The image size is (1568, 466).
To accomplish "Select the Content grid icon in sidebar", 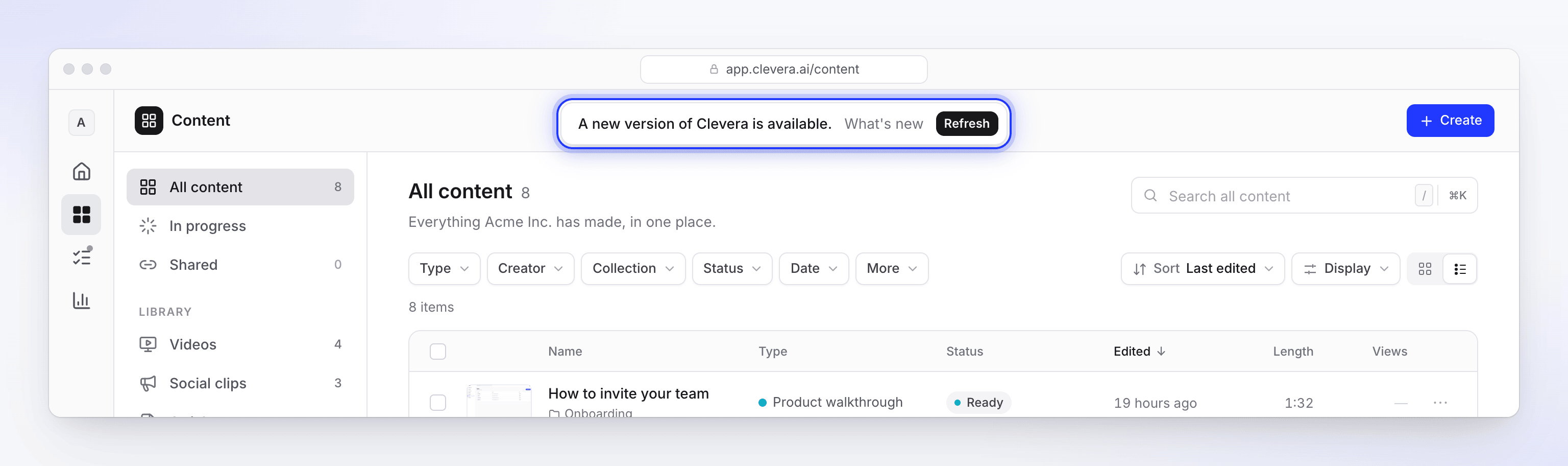I will tap(81, 215).
